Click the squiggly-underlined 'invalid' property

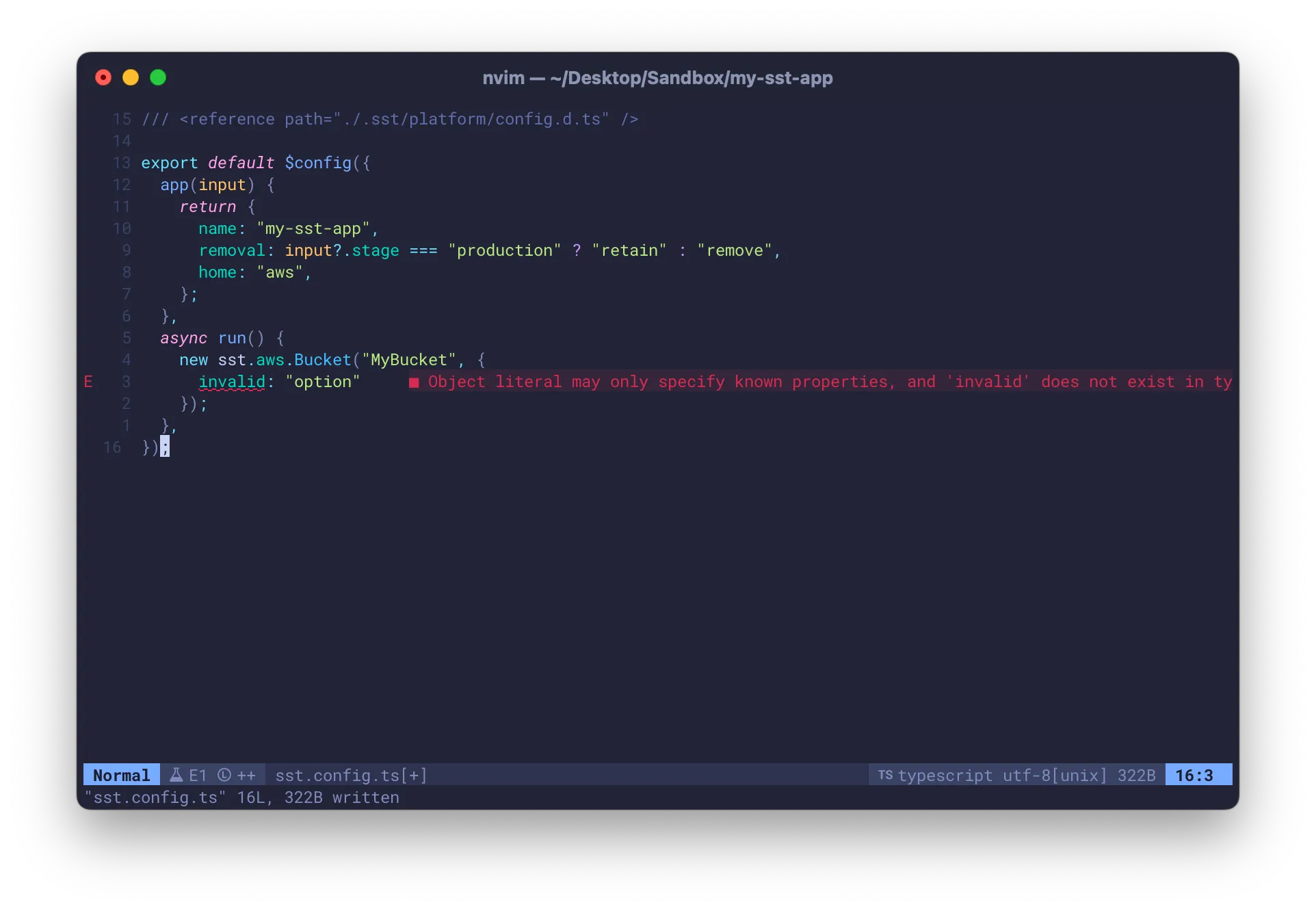(x=234, y=382)
